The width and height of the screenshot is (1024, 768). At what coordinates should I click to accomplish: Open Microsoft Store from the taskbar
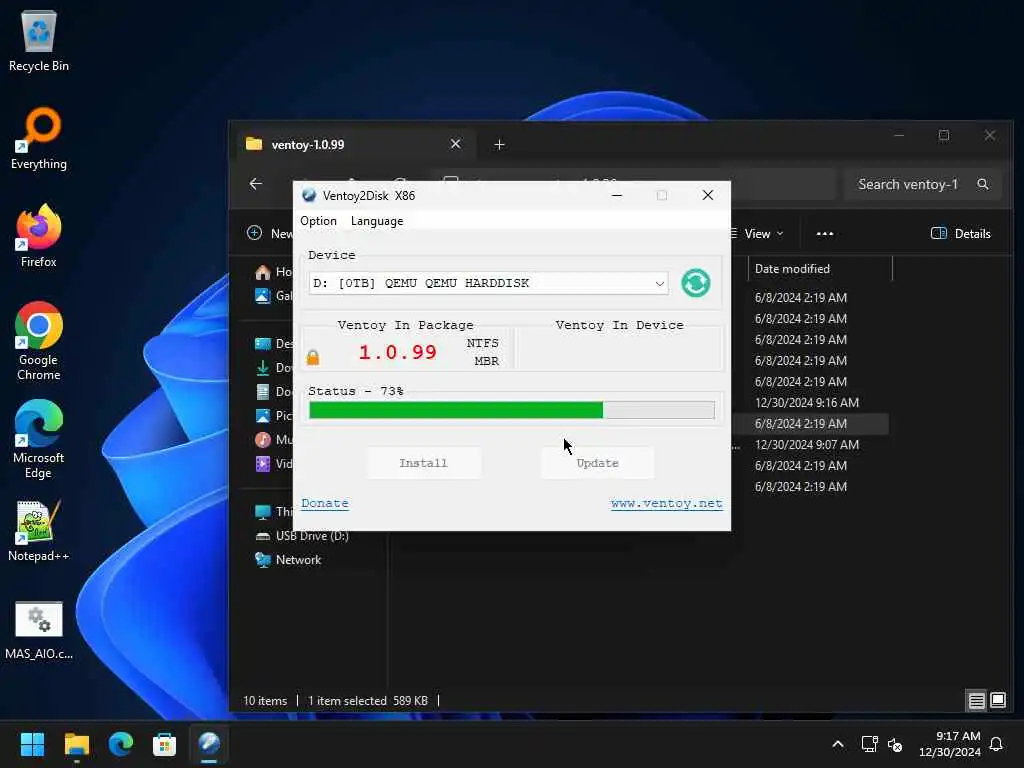pyautogui.click(x=165, y=744)
